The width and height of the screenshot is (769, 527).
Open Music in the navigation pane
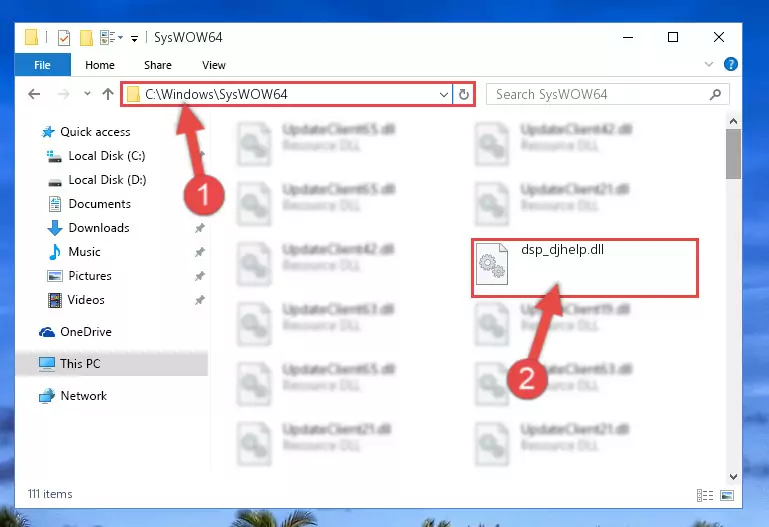[x=84, y=252]
